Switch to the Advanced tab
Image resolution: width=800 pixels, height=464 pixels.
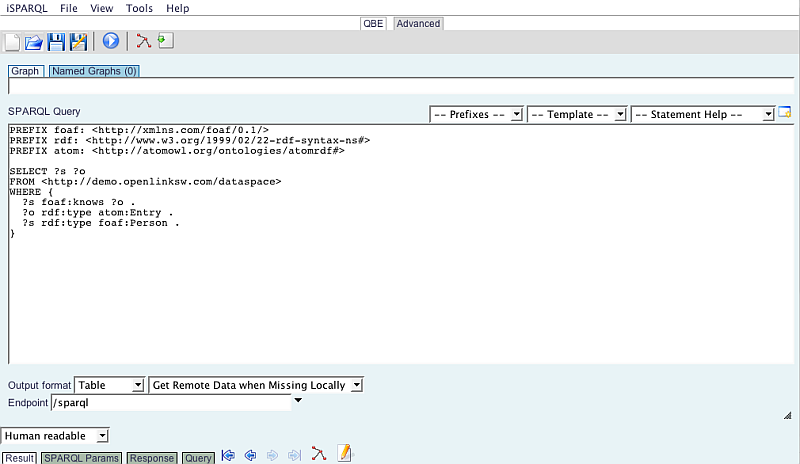click(418, 23)
